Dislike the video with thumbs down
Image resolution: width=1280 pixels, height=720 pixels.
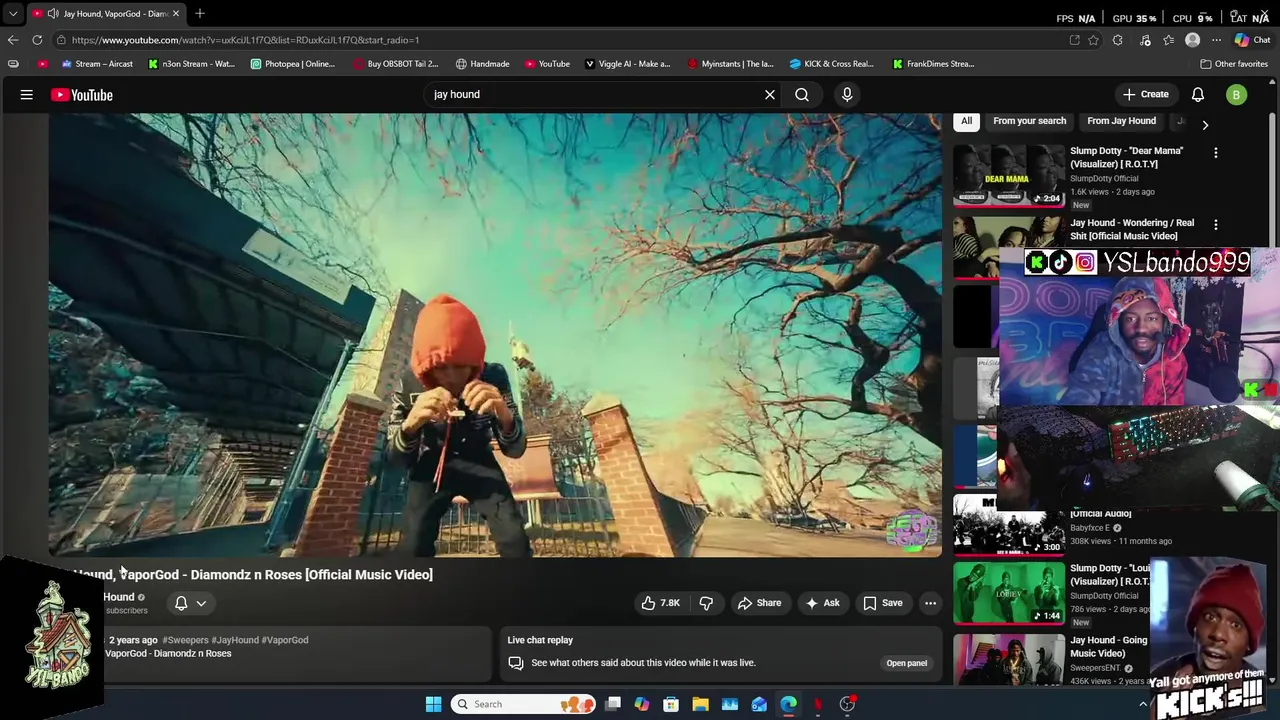coord(706,603)
